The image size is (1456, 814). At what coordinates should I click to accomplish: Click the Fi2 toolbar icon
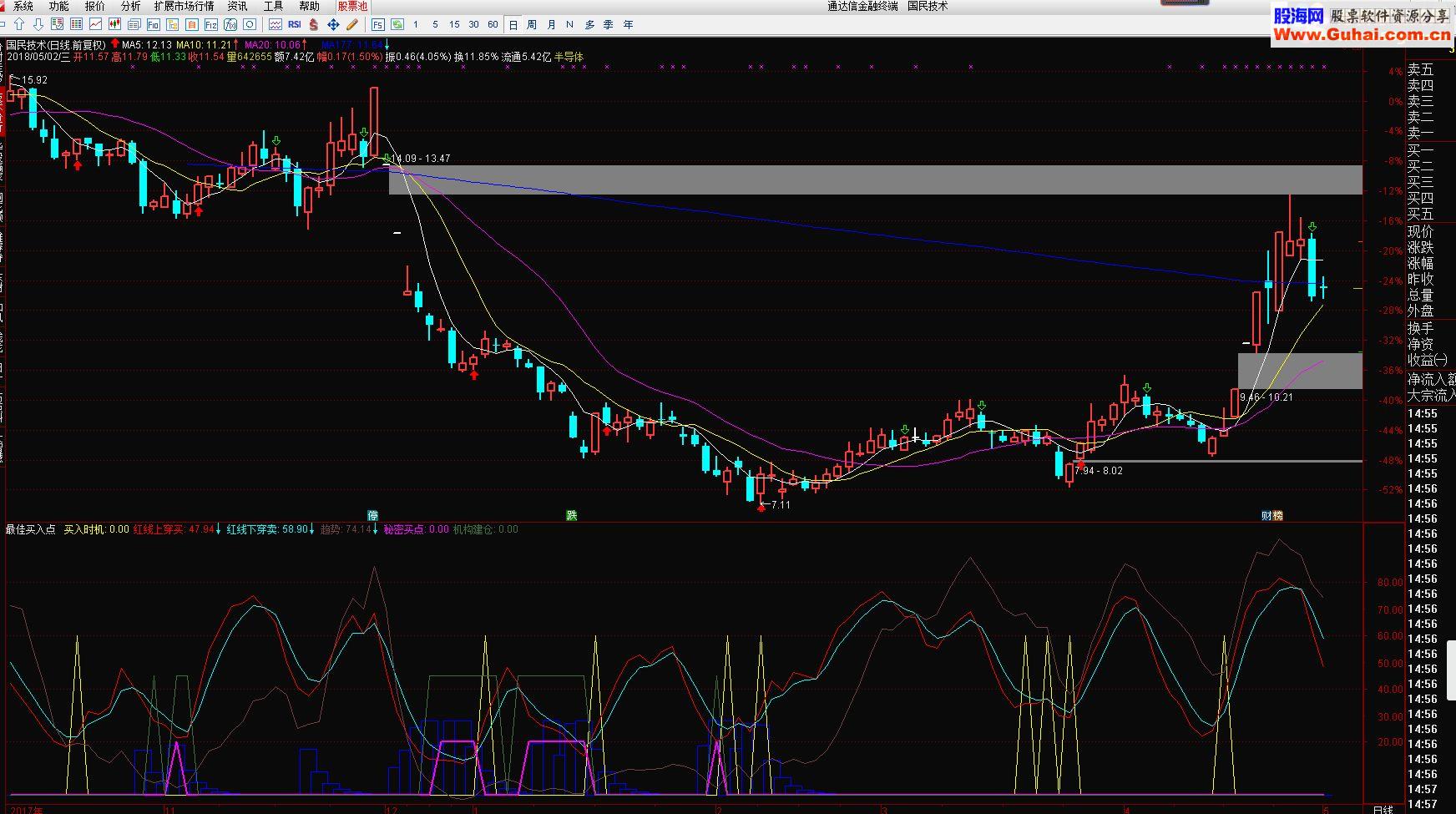[211, 24]
